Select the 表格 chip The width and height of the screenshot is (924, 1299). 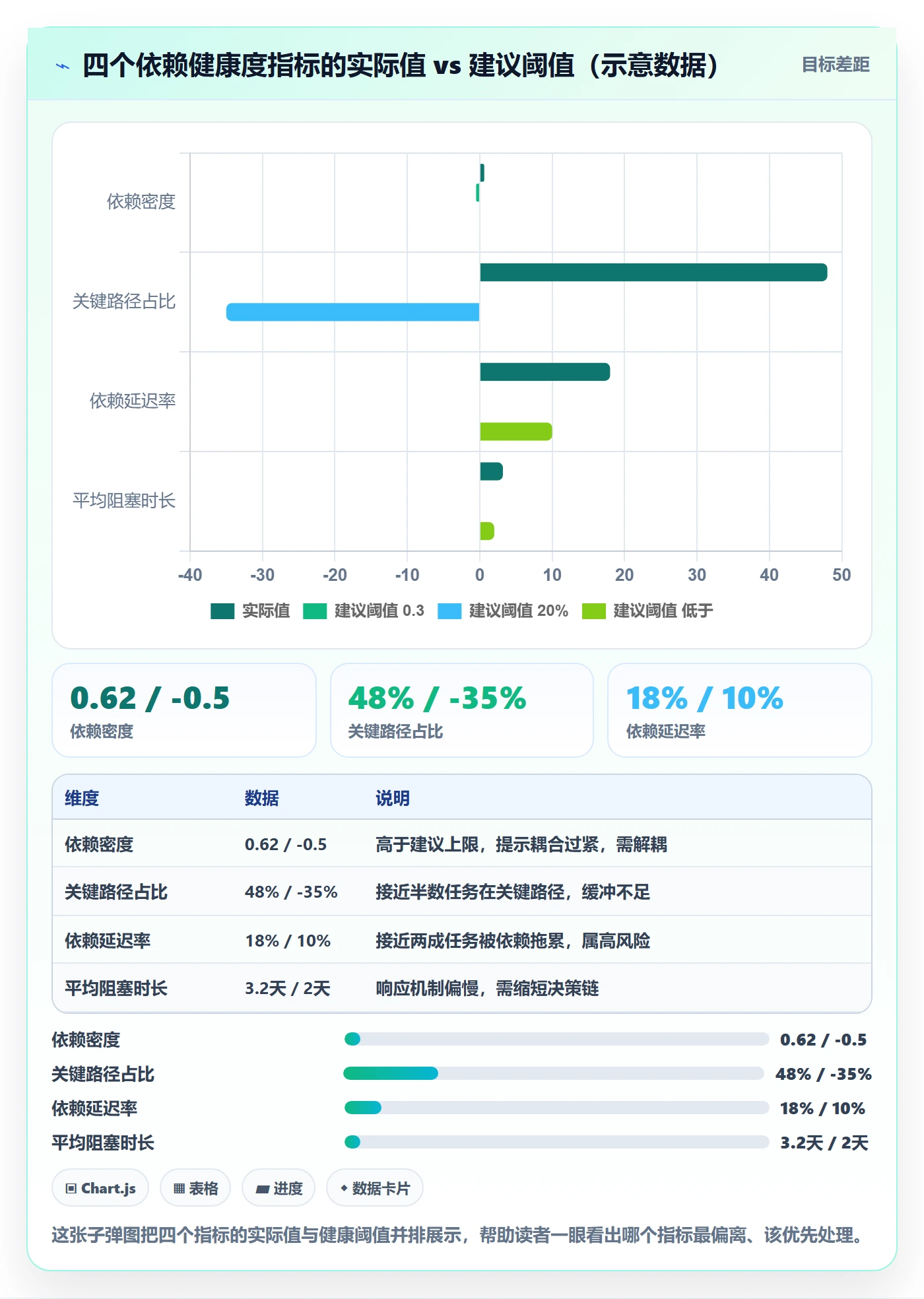point(195,1188)
